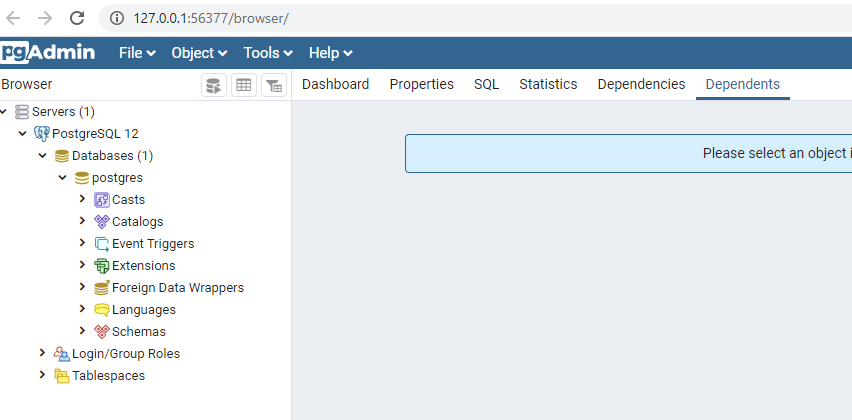The image size is (852, 420).
Task: Select the Login/Group Roles label
Action: pyautogui.click(x=126, y=354)
